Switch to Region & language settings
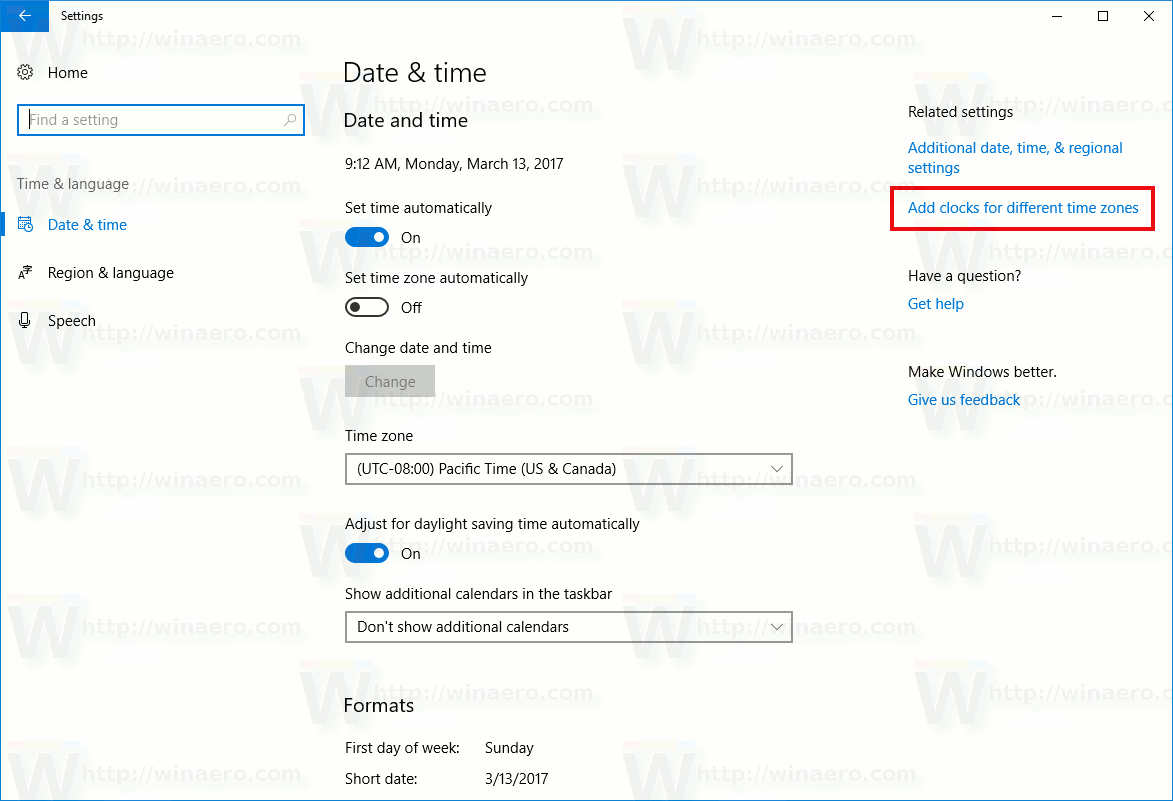The width and height of the screenshot is (1173, 801). tap(108, 272)
